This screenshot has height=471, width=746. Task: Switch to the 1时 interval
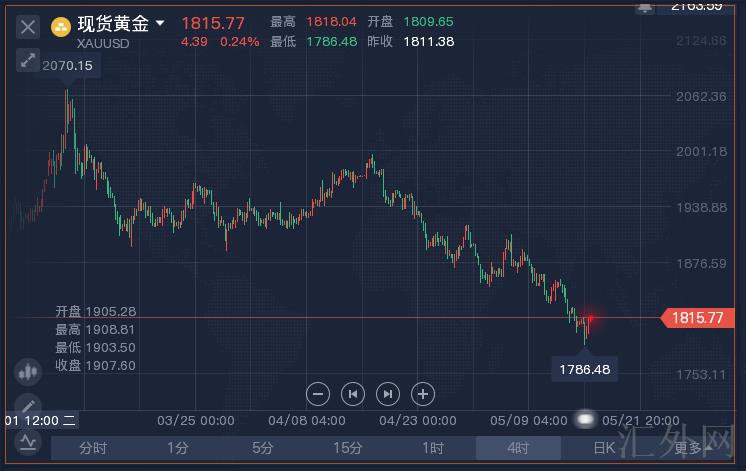click(432, 448)
